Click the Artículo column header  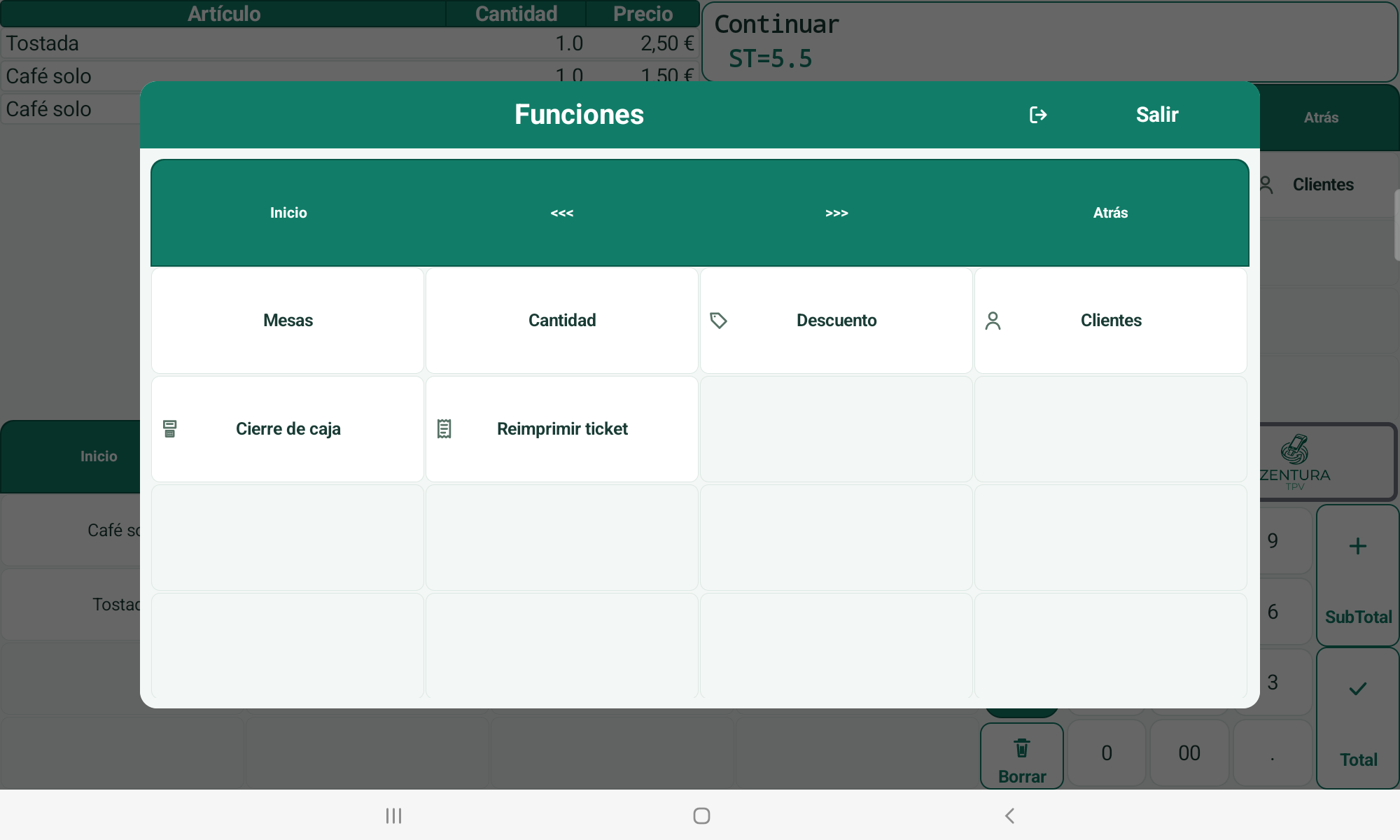point(224,14)
